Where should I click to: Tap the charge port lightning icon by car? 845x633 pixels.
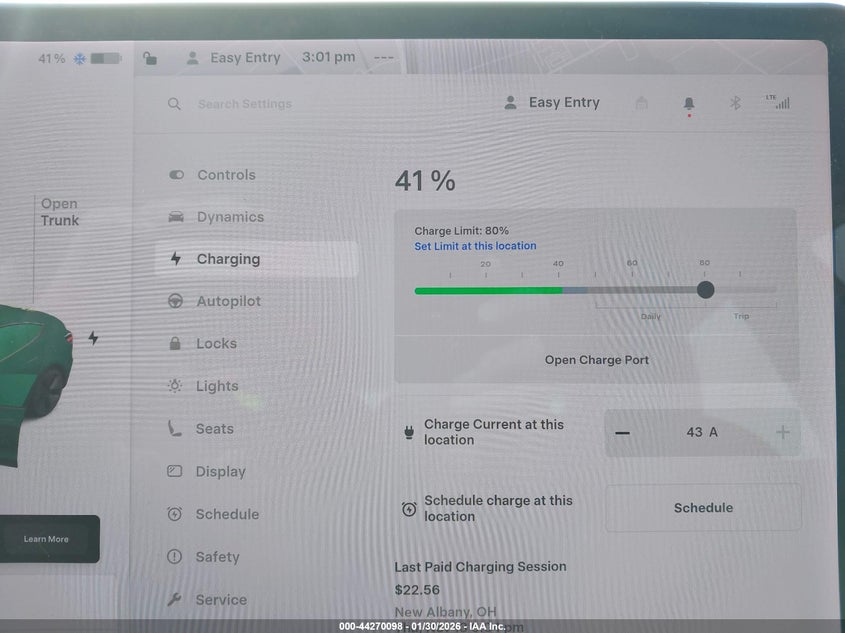click(x=93, y=338)
